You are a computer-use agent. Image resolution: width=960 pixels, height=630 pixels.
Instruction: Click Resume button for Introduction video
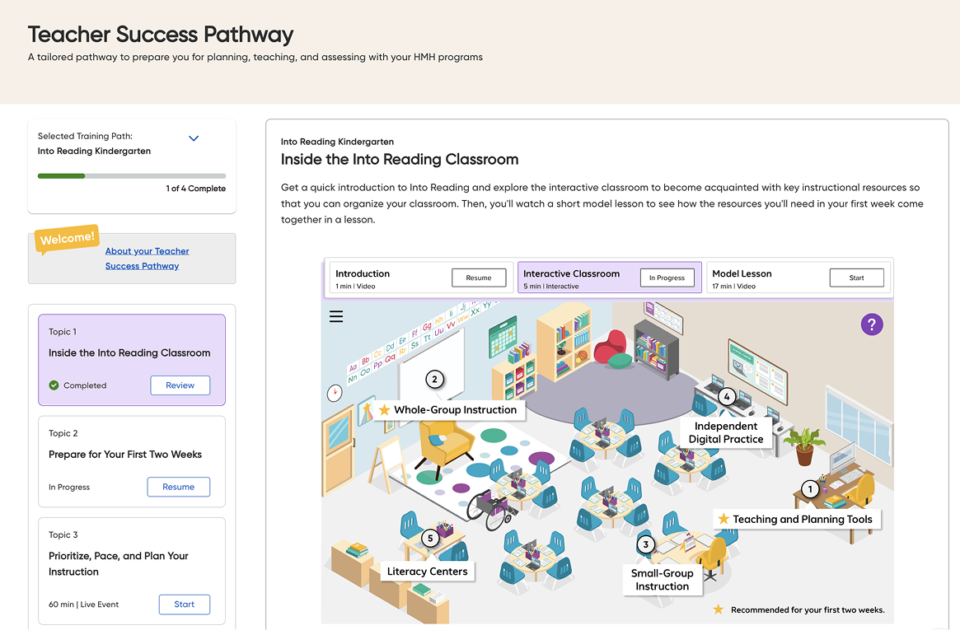click(478, 278)
